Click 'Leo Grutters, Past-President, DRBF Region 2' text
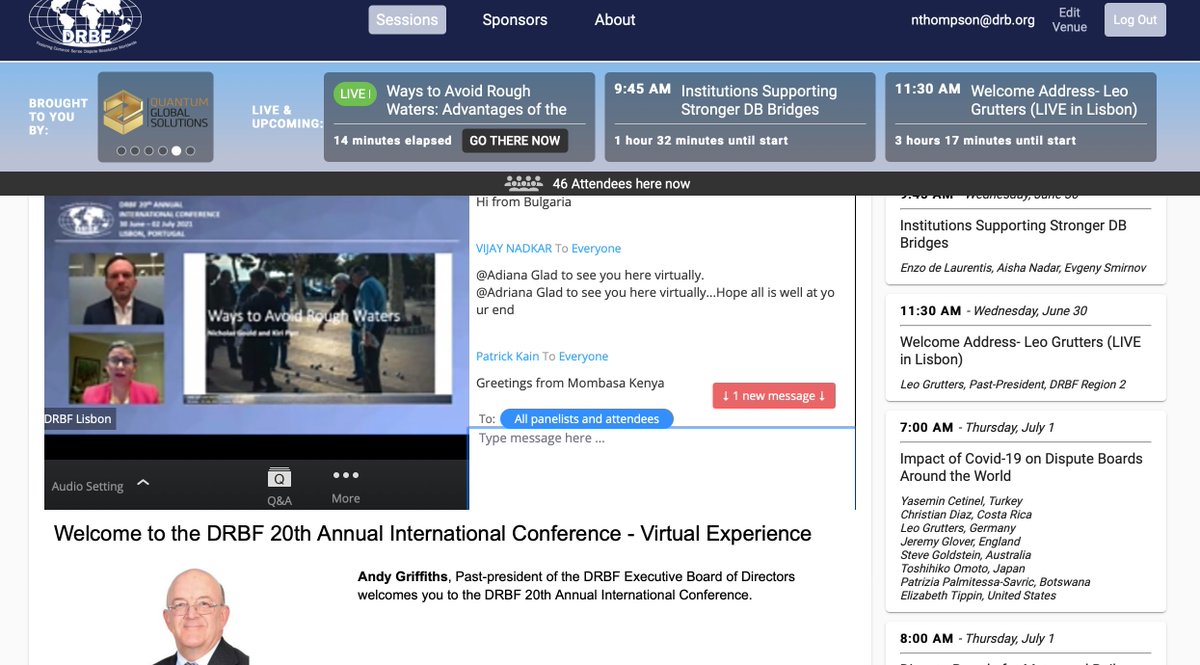 pyautogui.click(x=1013, y=385)
